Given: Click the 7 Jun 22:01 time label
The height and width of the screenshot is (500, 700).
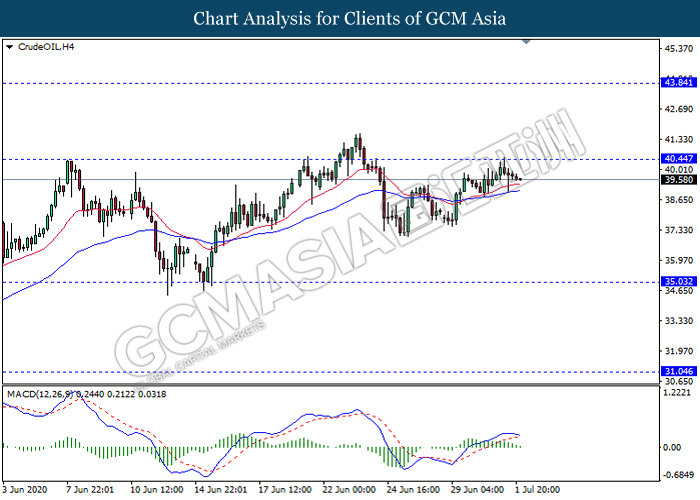Looking at the screenshot, I should point(90,490).
